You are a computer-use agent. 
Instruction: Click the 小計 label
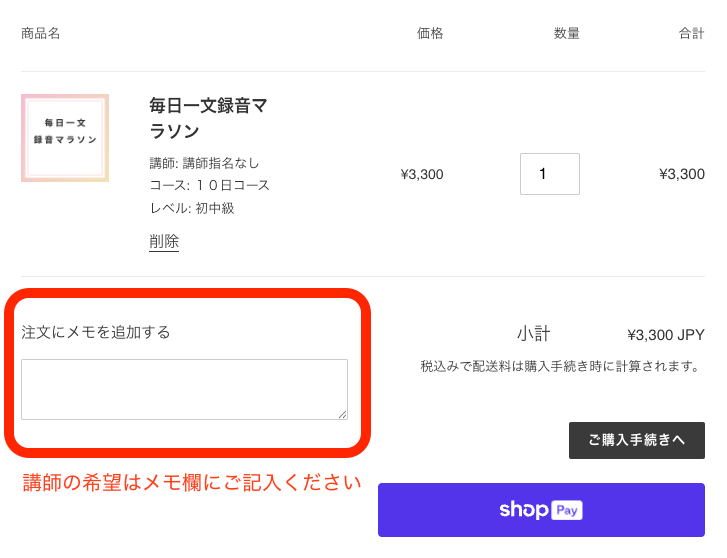[533, 334]
